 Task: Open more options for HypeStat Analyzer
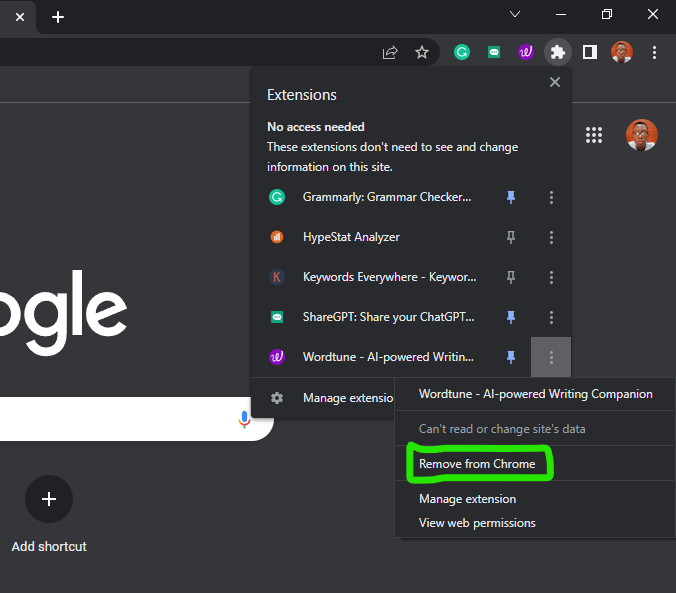[551, 237]
